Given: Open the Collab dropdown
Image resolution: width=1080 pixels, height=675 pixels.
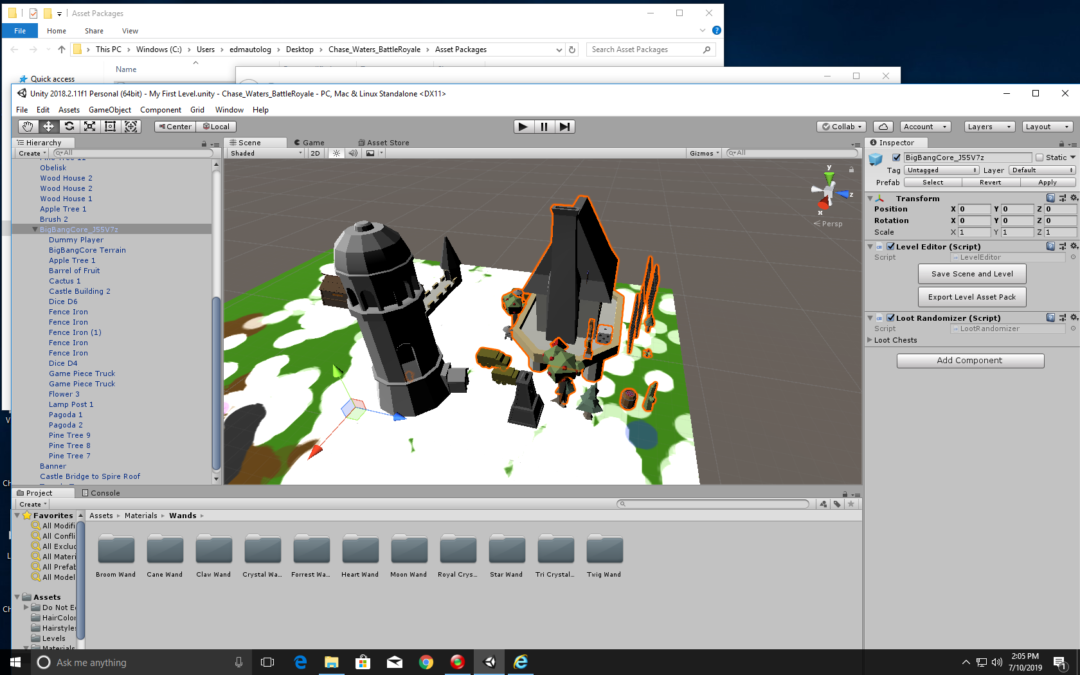Looking at the screenshot, I should [842, 127].
